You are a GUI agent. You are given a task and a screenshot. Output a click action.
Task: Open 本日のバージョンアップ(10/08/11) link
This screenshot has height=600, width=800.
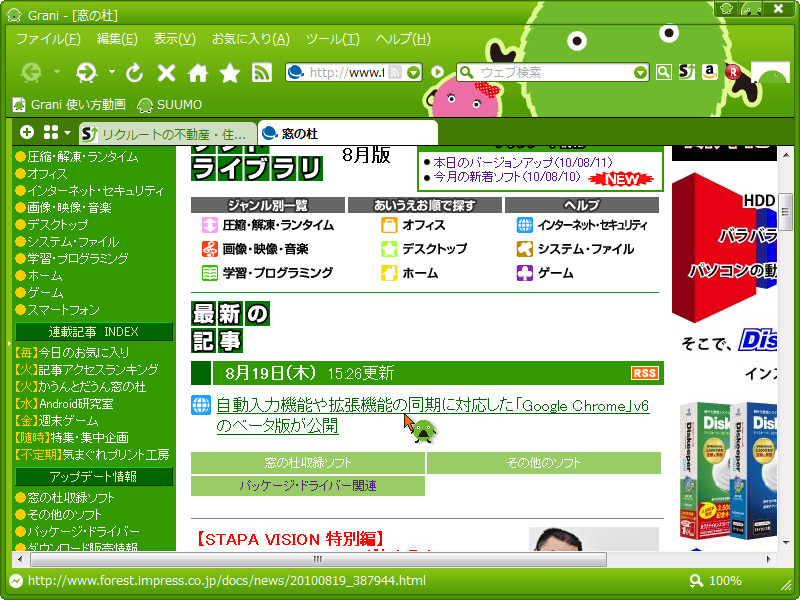[522, 163]
